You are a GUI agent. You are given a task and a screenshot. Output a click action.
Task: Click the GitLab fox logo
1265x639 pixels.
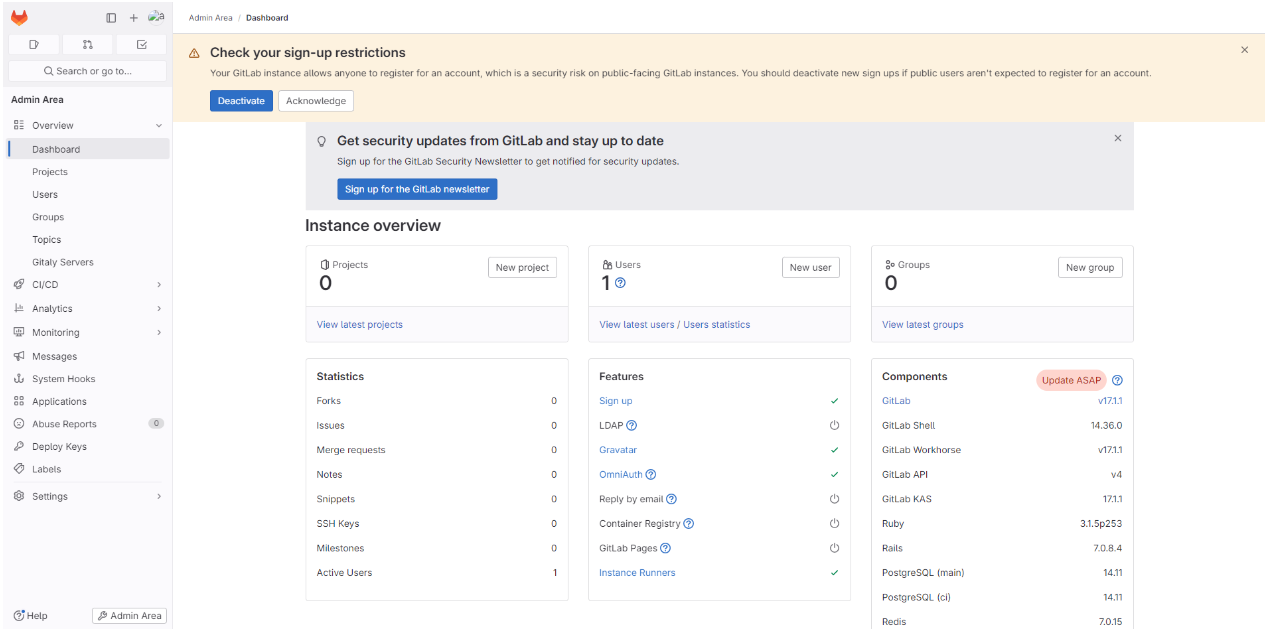tap(19, 17)
